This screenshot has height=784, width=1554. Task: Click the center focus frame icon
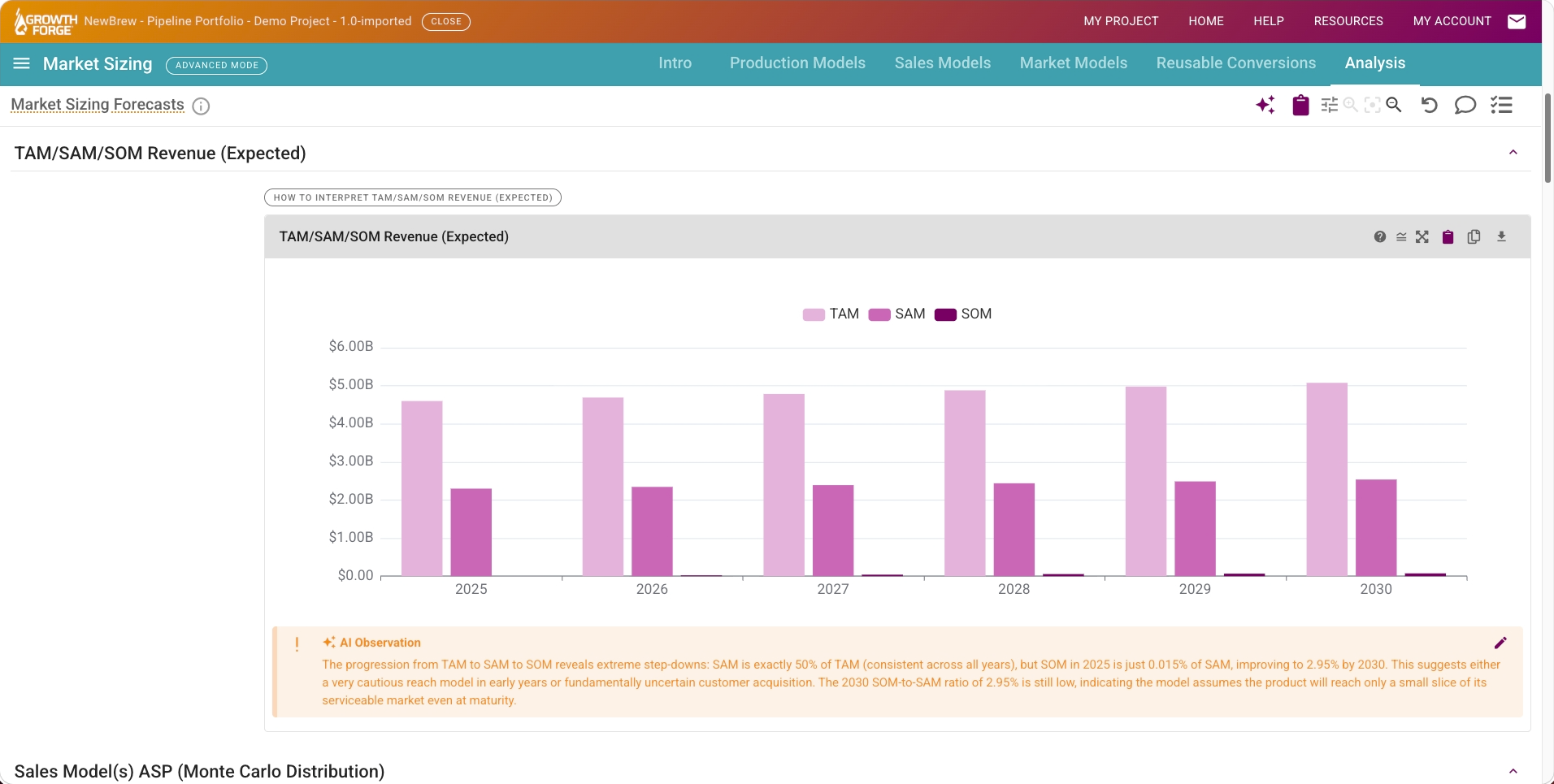pos(1373,105)
